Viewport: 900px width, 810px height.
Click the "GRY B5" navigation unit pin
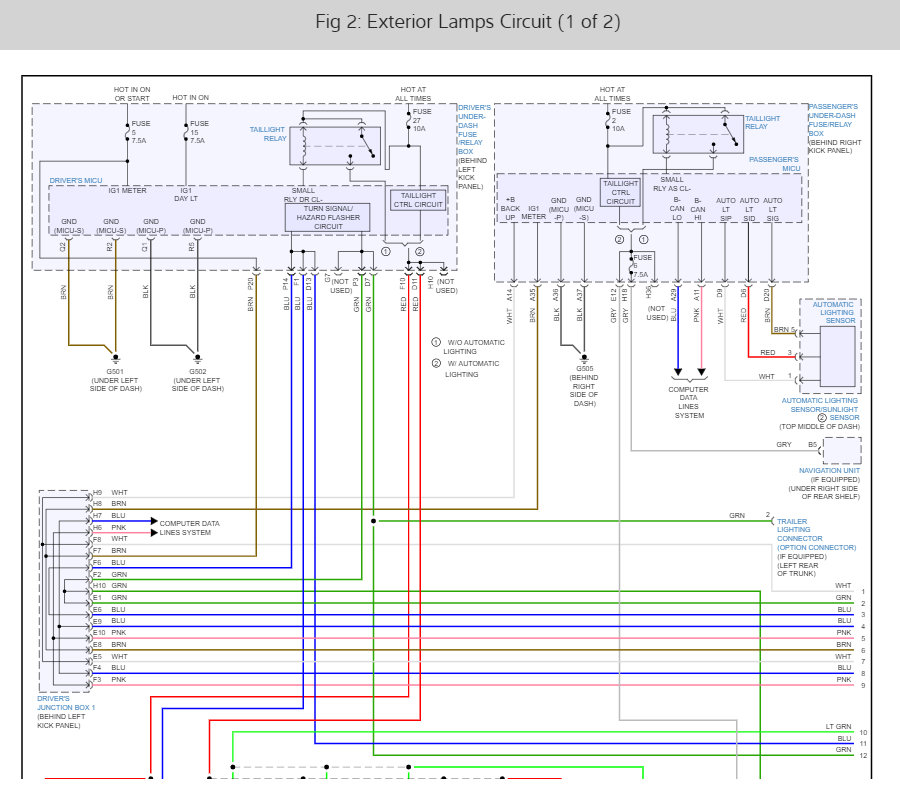(797, 444)
